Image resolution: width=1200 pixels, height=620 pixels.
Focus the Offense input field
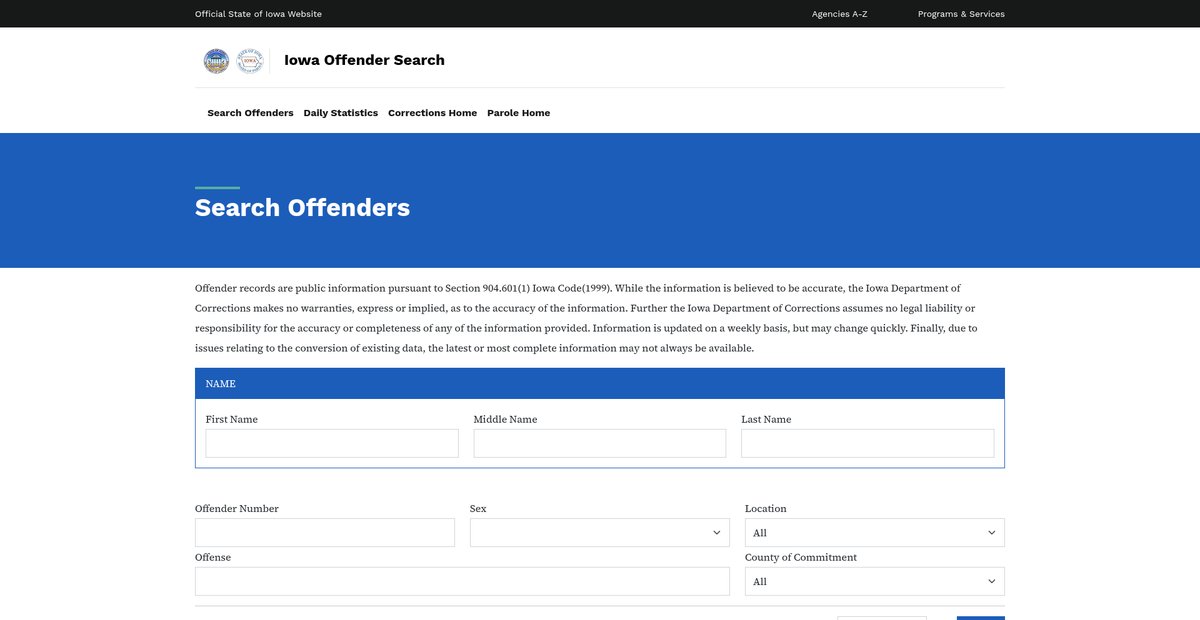(462, 582)
